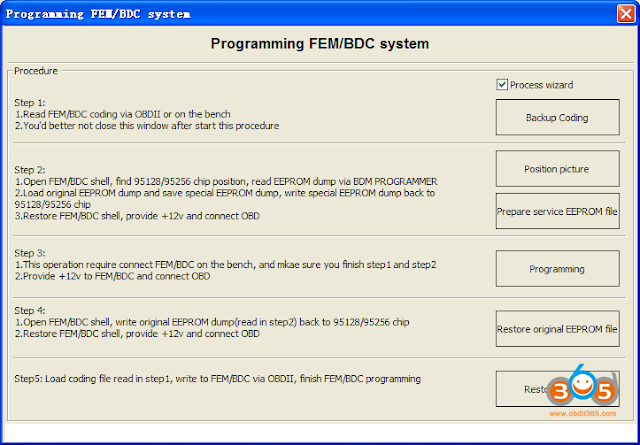
Task: Toggle the Process wizard checkbox
Action: click(x=503, y=85)
